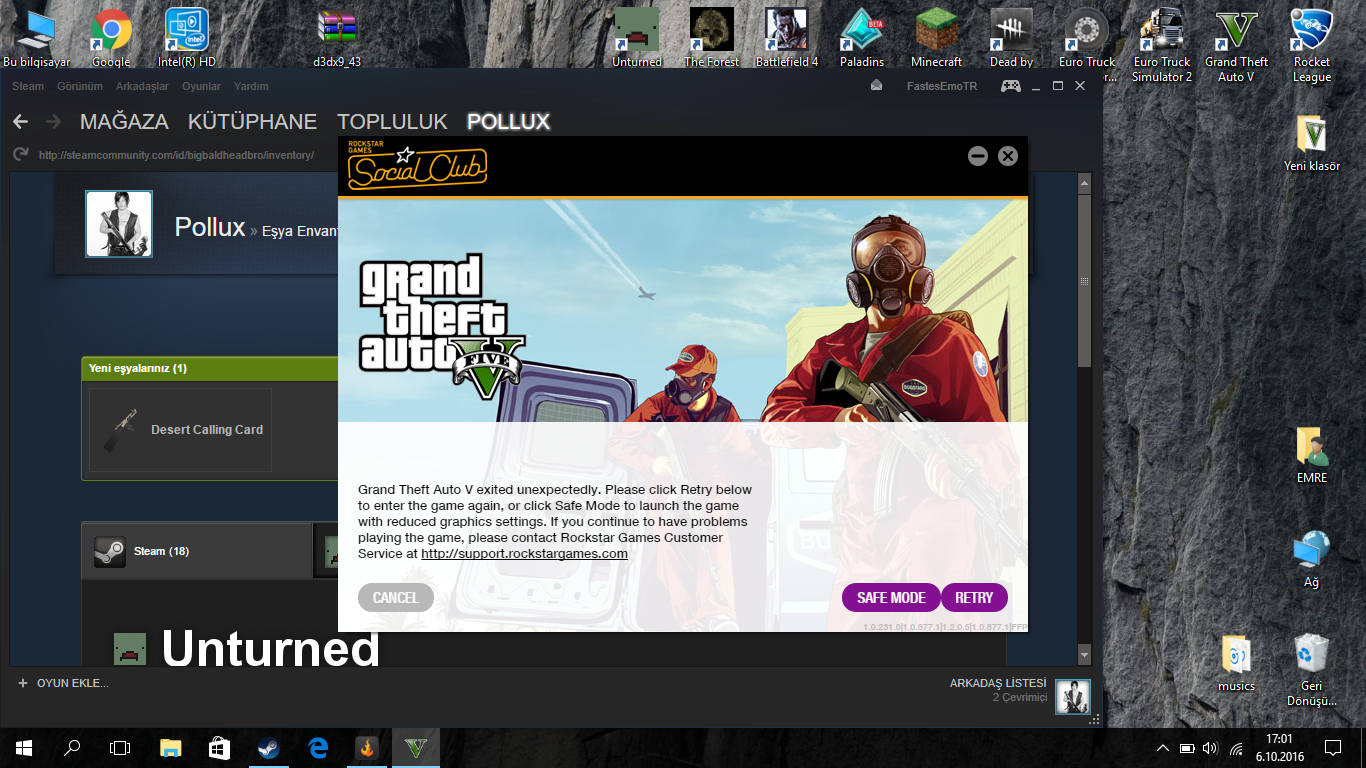Click Pollux profile avatar in Steam
1366x768 pixels.
tap(119, 224)
